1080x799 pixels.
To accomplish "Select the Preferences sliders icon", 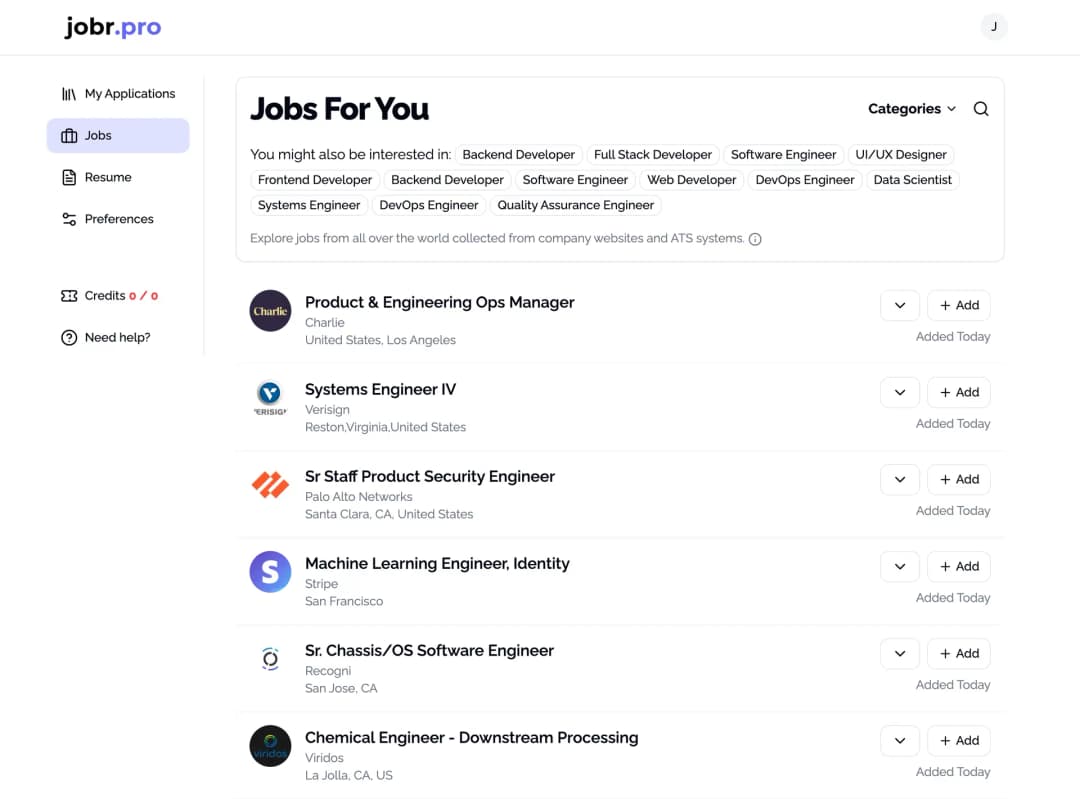I will point(69,219).
